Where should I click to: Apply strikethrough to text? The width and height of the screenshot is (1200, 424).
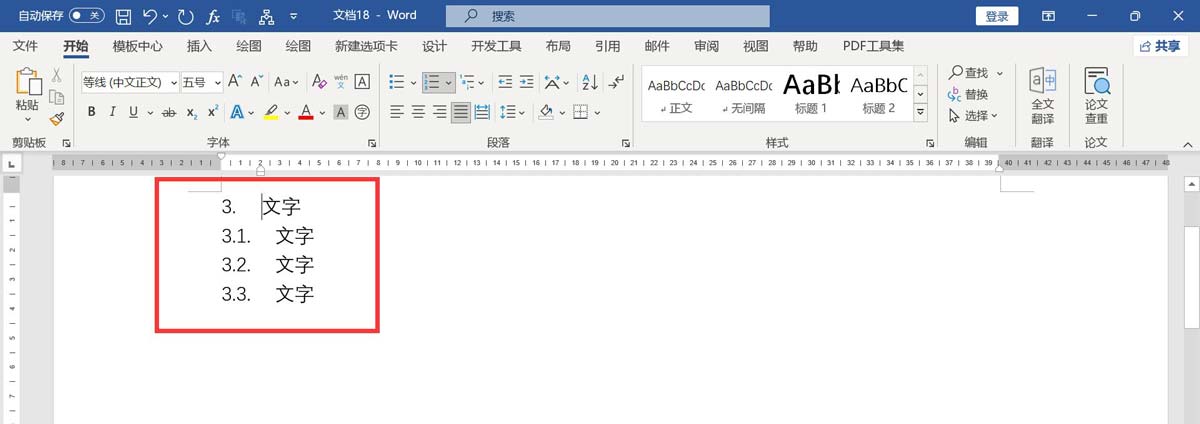tap(168, 112)
